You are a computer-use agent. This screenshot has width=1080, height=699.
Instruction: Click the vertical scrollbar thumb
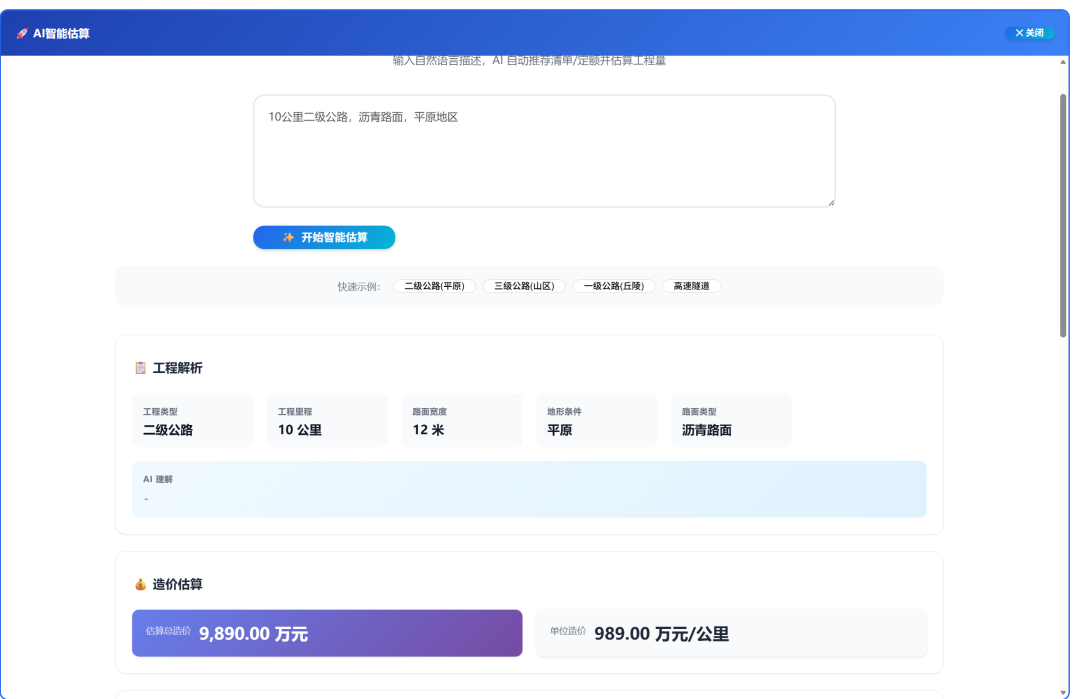coord(1063,215)
